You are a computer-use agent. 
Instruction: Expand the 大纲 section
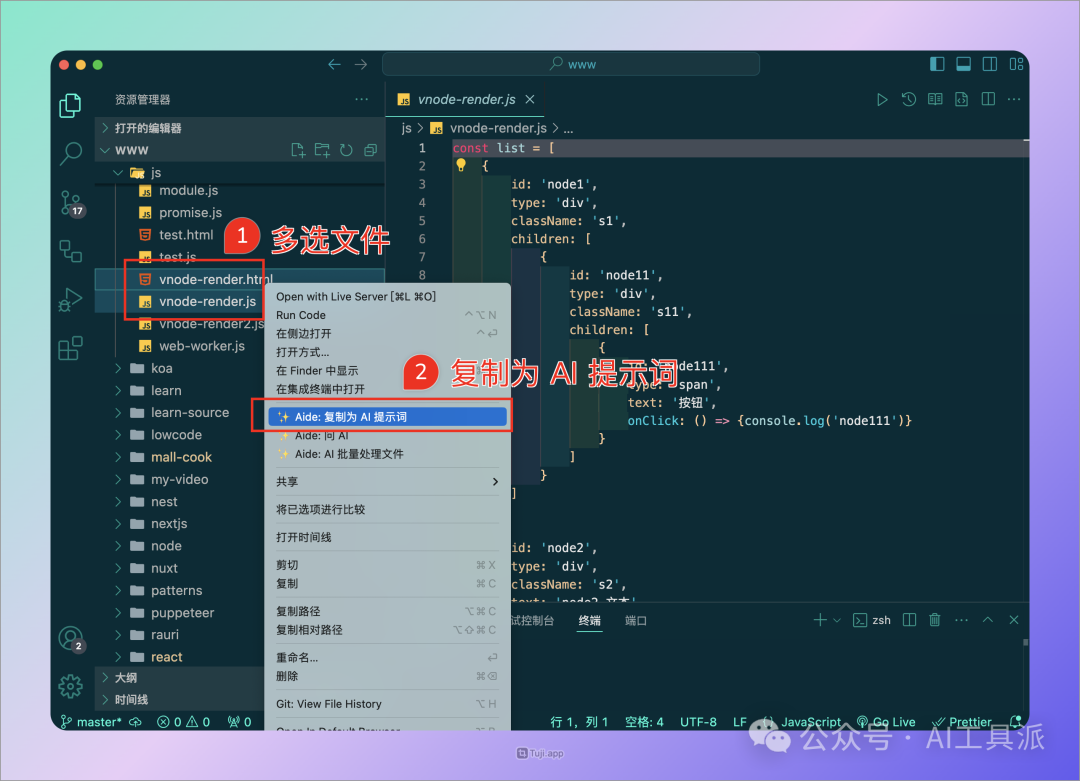point(179,678)
